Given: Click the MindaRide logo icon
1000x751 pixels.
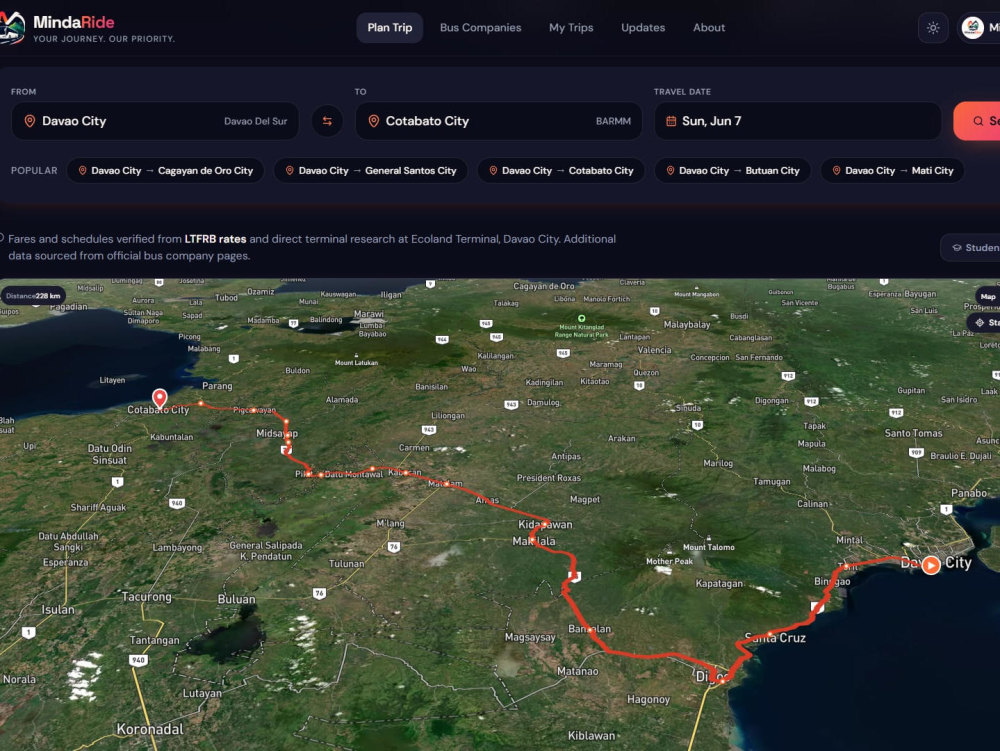Looking at the screenshot, I should tap(11, 28).
